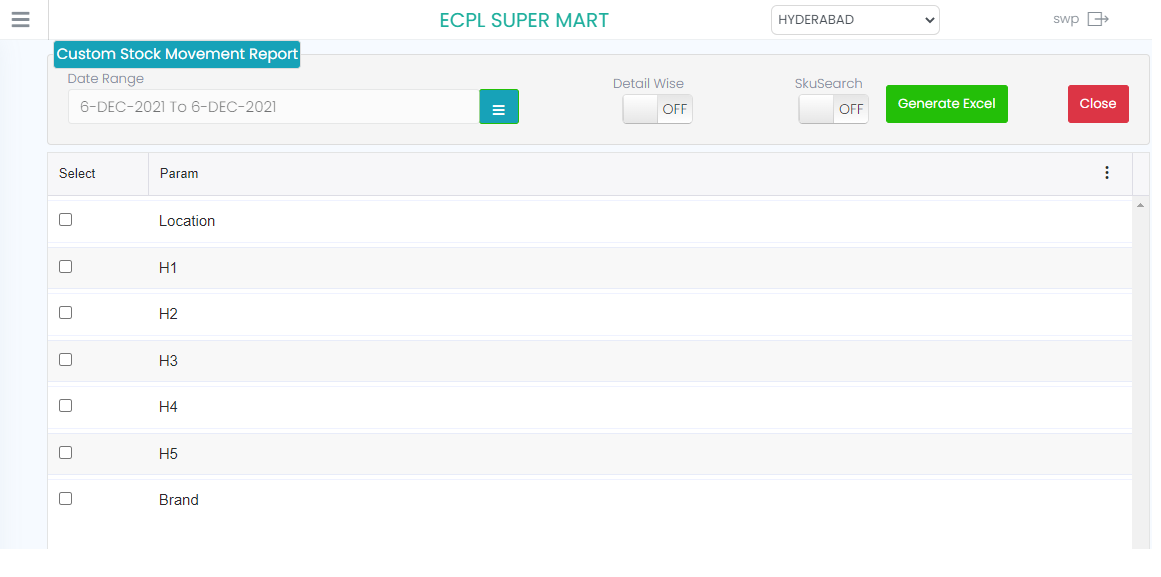This screenshot has width=1161, height=577.
Task: Check the H5 parameter checkbox
Action: [x=66, y=452]
